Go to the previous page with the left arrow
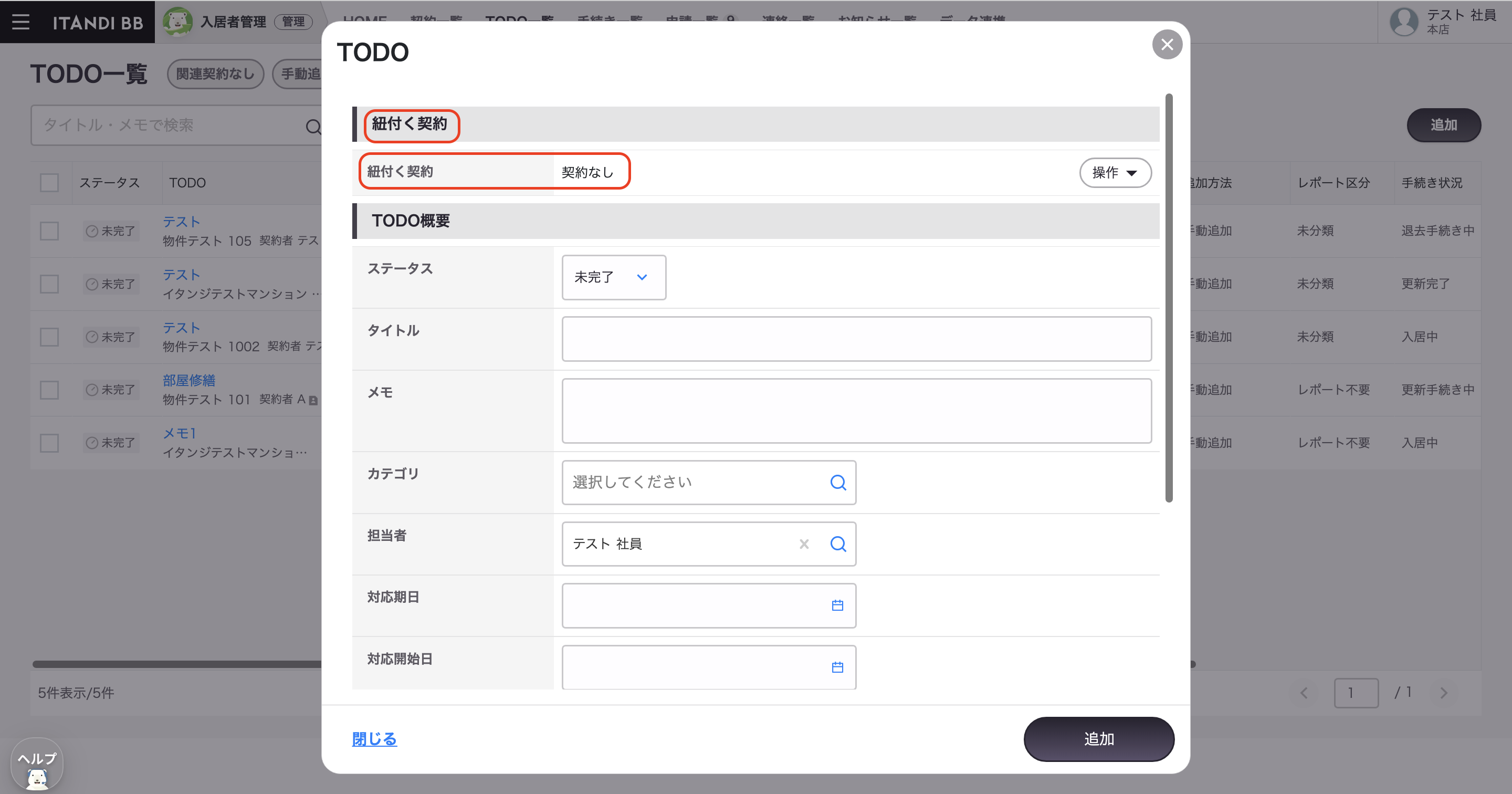Image resolution: width=1512 pixels, height=794 pixels. [x=1304, y=693]
